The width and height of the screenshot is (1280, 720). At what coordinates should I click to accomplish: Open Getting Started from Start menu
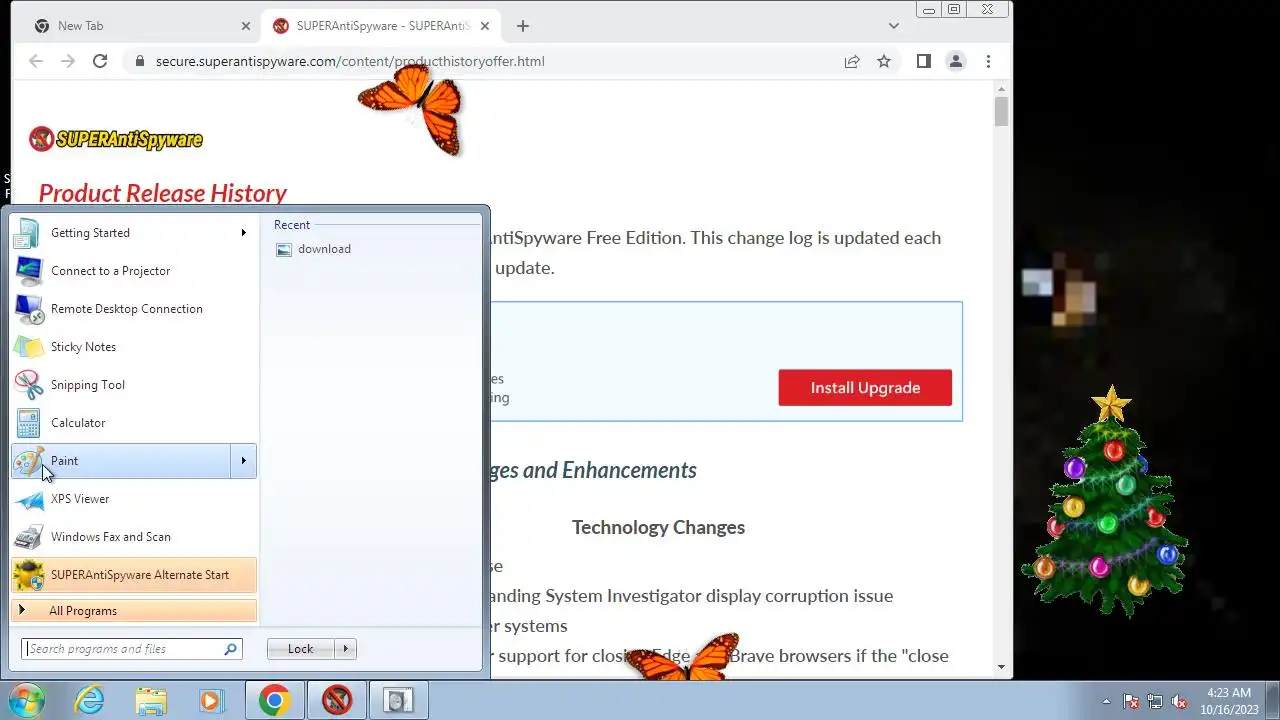[134, 233]
